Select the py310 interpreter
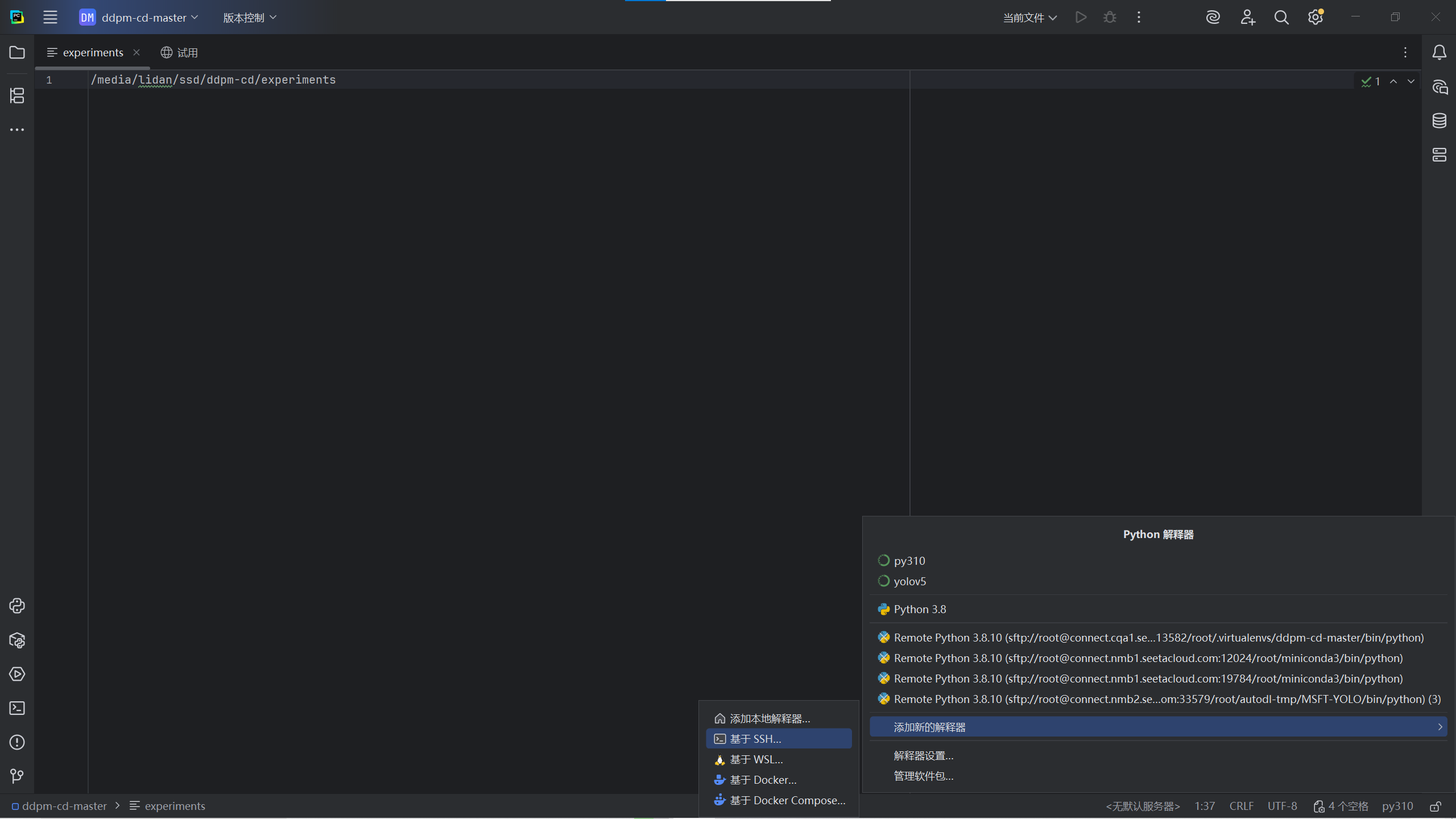 point(909,561)
